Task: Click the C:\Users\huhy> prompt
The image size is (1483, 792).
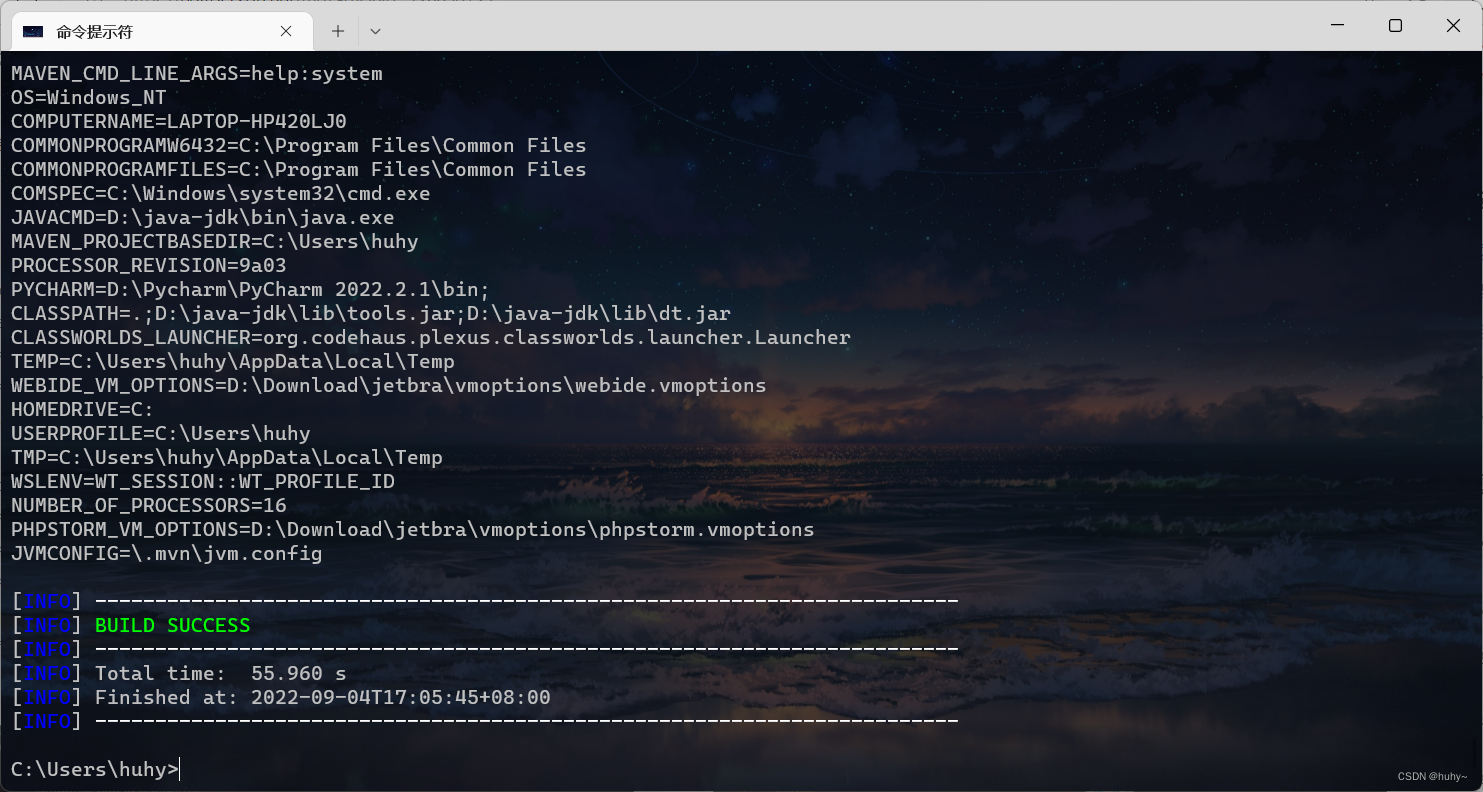Action: (x=95, y=769)
